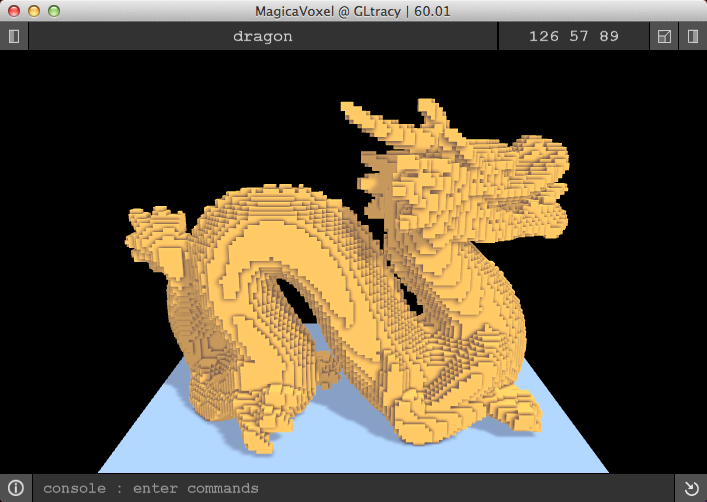
Task: Click the model size value 57
Action: (x=578, y=37)
